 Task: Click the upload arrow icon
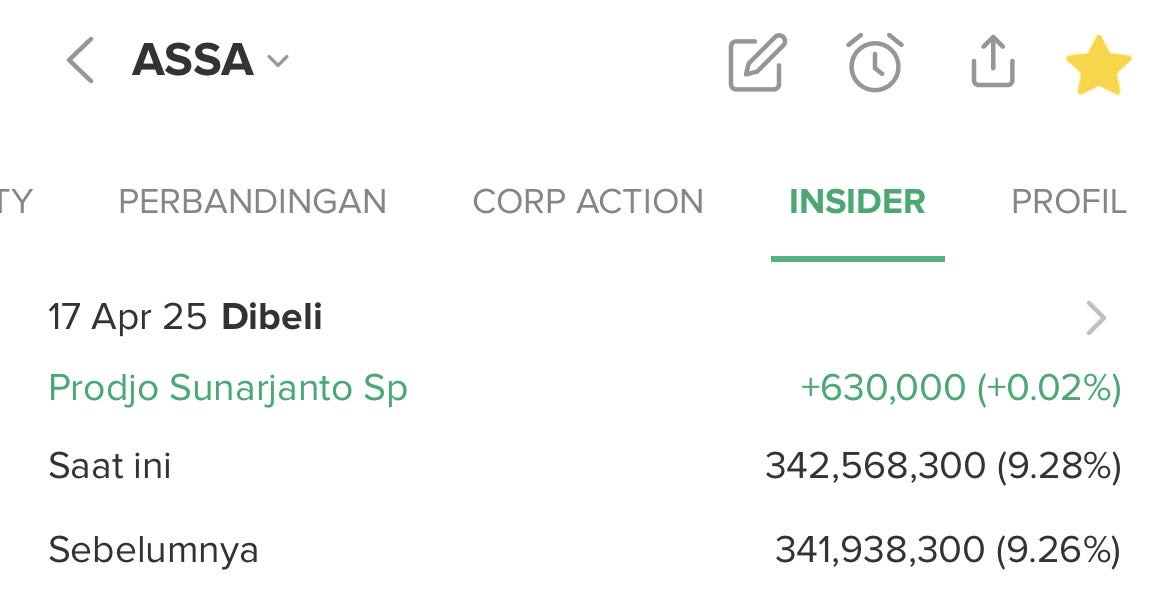(992, 63)
